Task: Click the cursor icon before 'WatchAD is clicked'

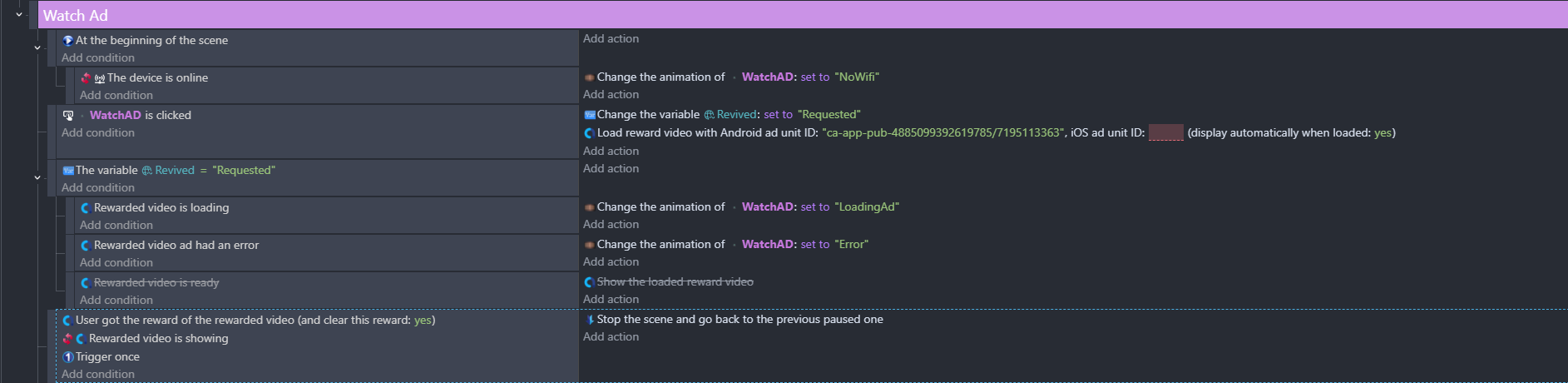Action: 68,116
